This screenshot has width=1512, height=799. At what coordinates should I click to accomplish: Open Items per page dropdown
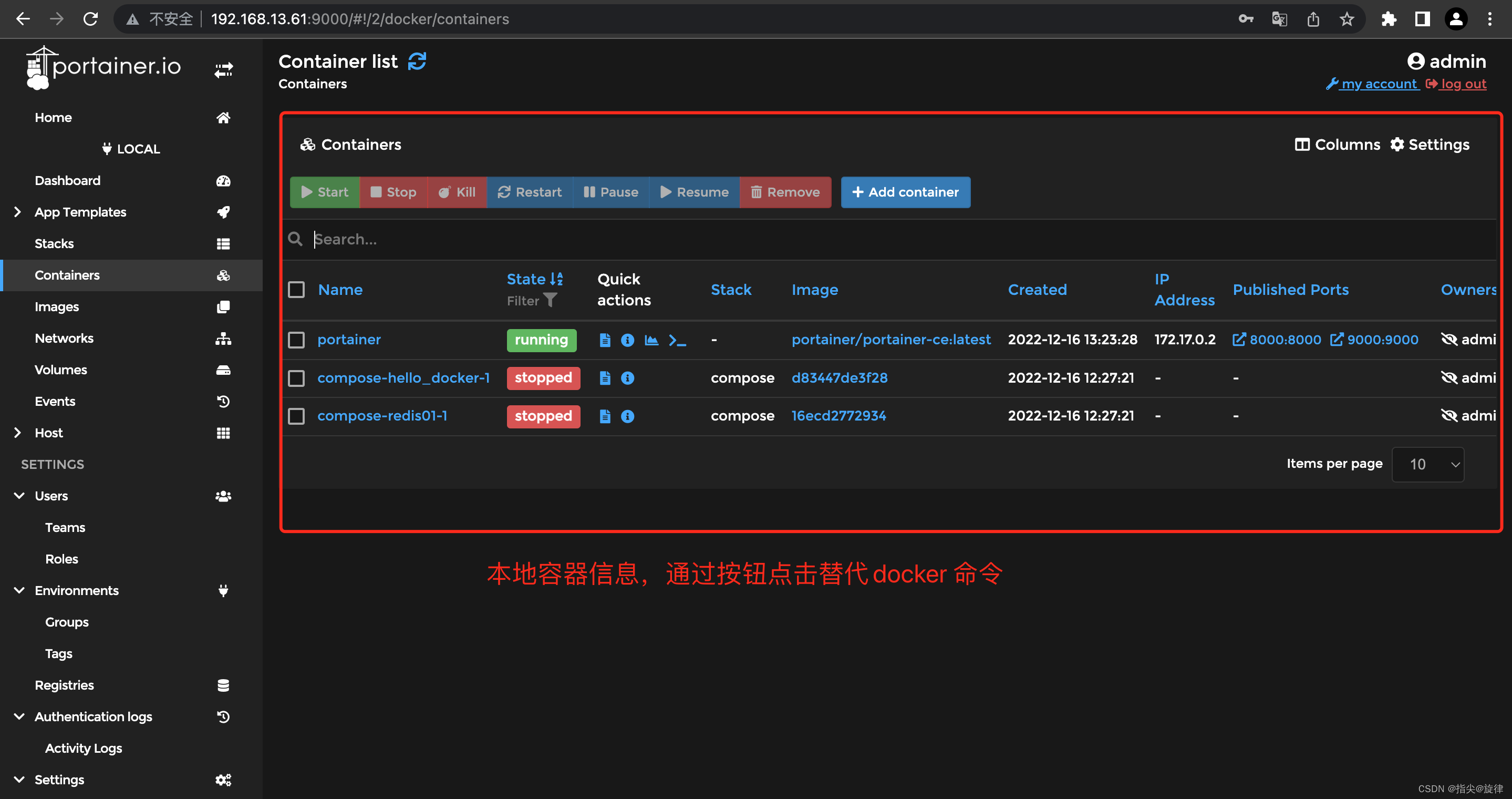[1427, 464]
